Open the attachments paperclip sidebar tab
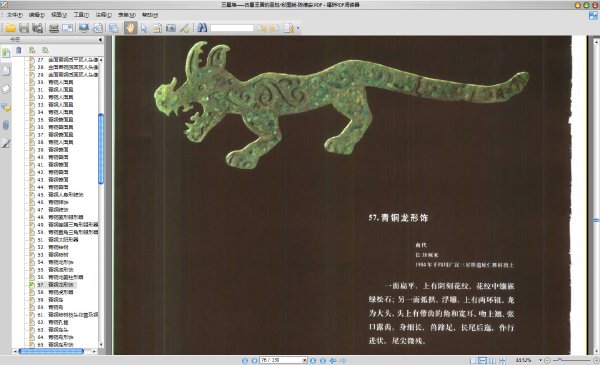The width and height of the screenshot is (600, 365). [x=6, y=125]
